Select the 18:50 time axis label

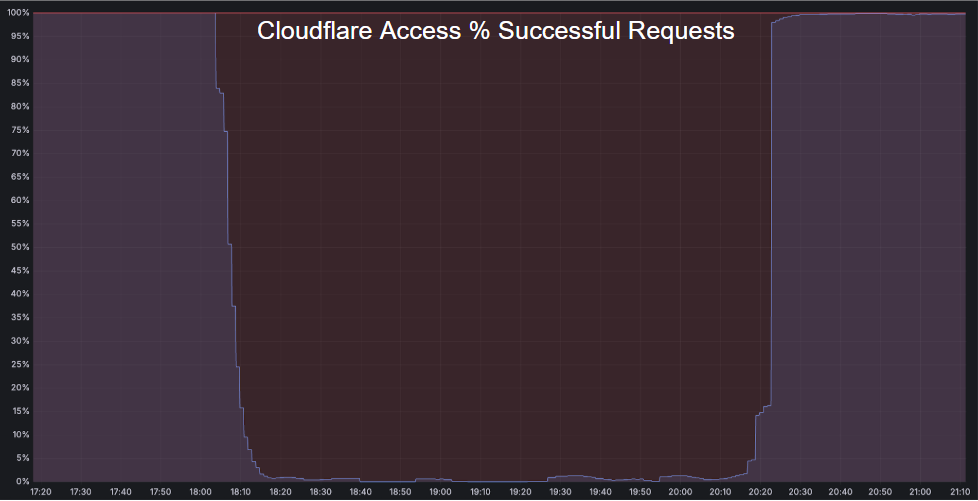[400, 492]
